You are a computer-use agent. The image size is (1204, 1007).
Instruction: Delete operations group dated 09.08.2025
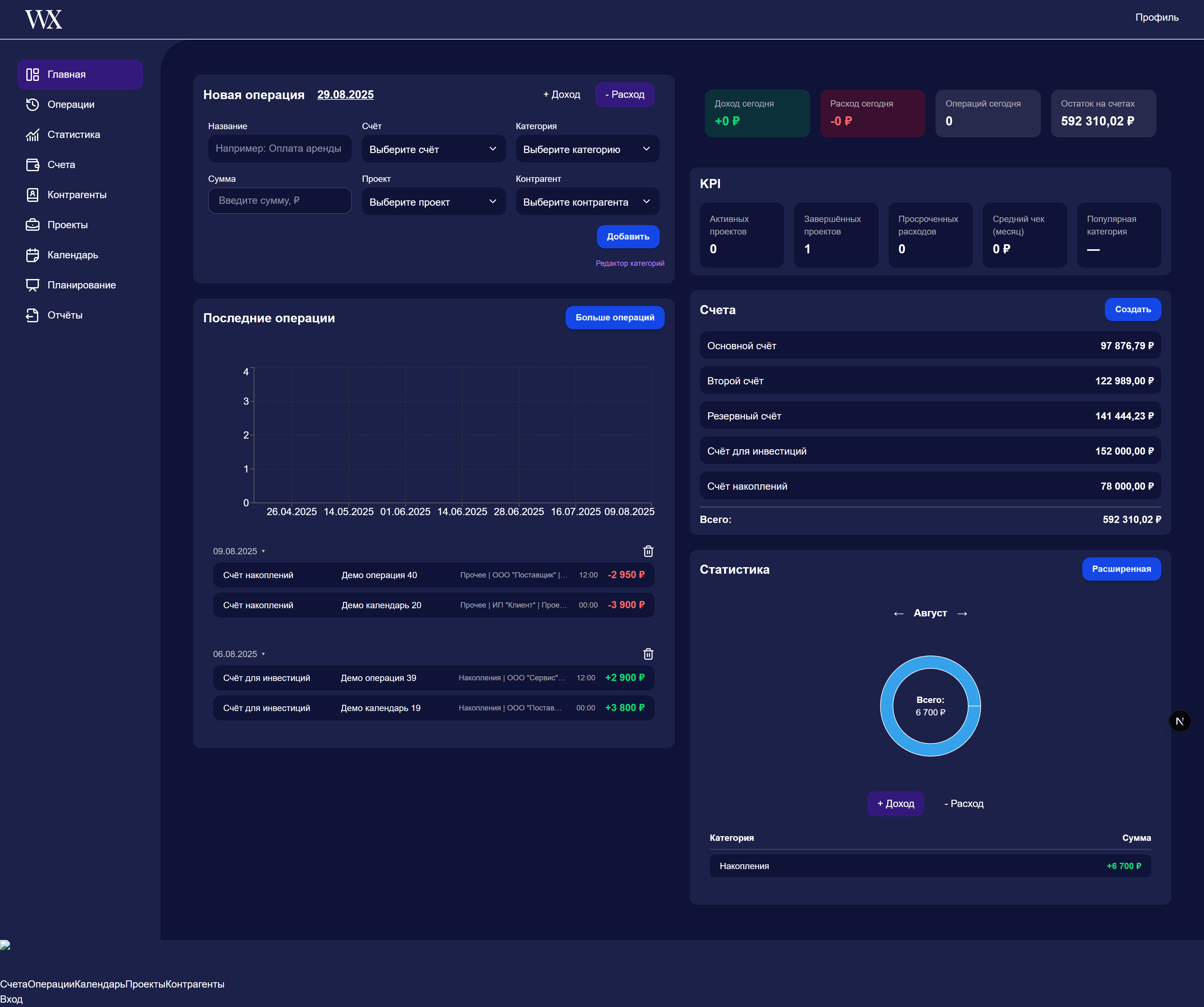click(648, 551)
